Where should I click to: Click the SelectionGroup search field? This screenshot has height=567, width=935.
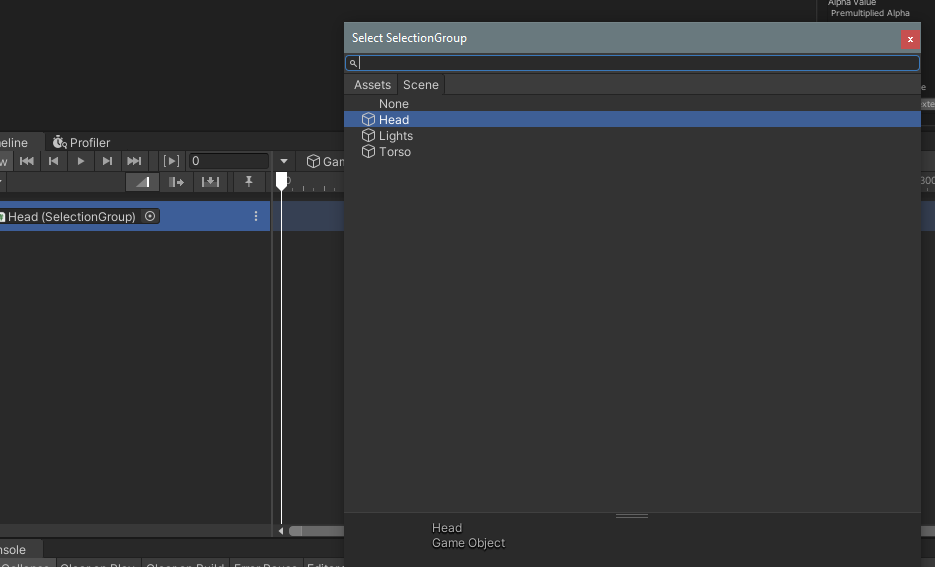[636, 63]
